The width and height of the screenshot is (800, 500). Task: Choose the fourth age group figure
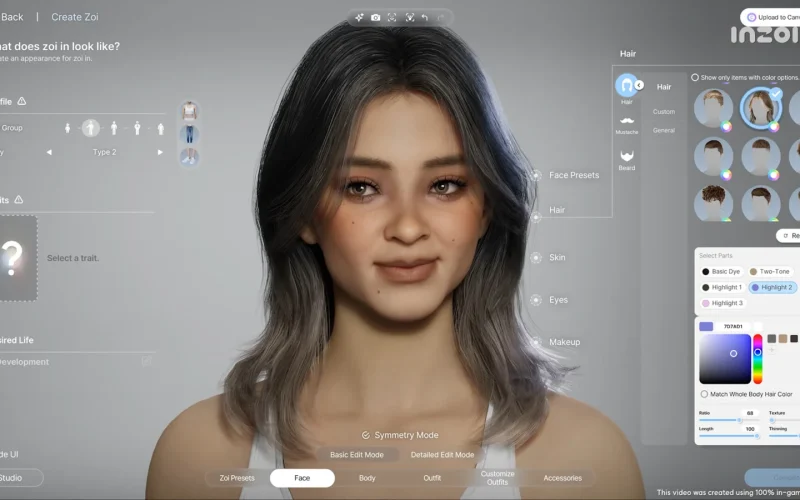(x=137, y=128)
